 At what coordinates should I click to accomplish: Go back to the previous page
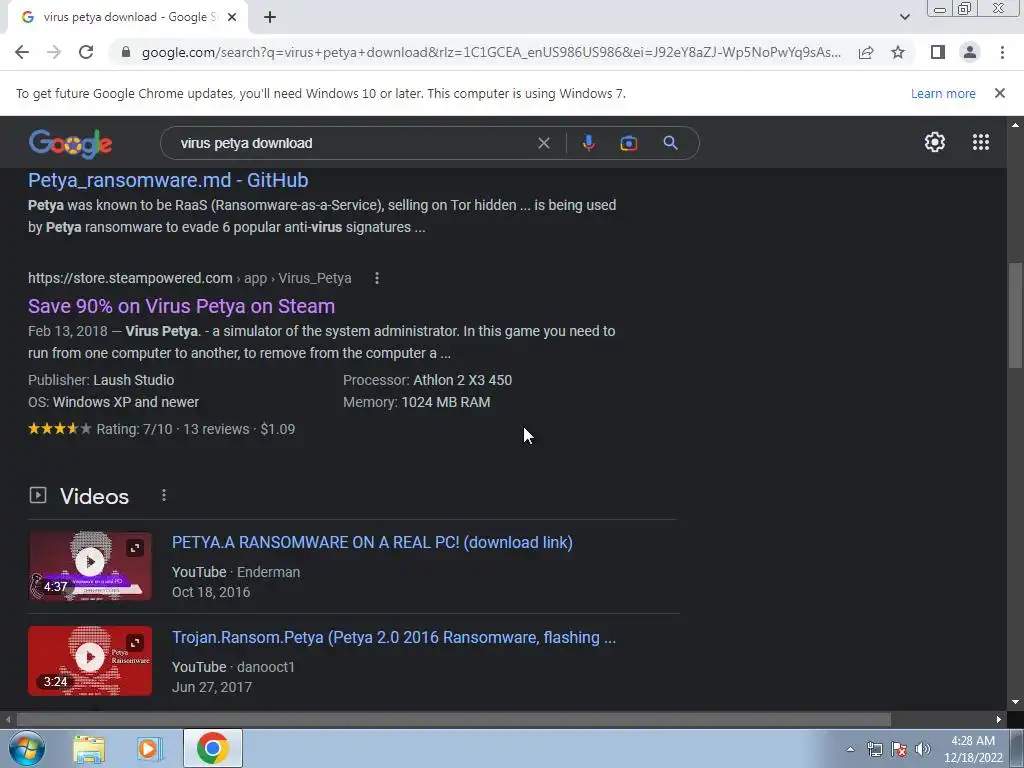(x=22, y=52)
